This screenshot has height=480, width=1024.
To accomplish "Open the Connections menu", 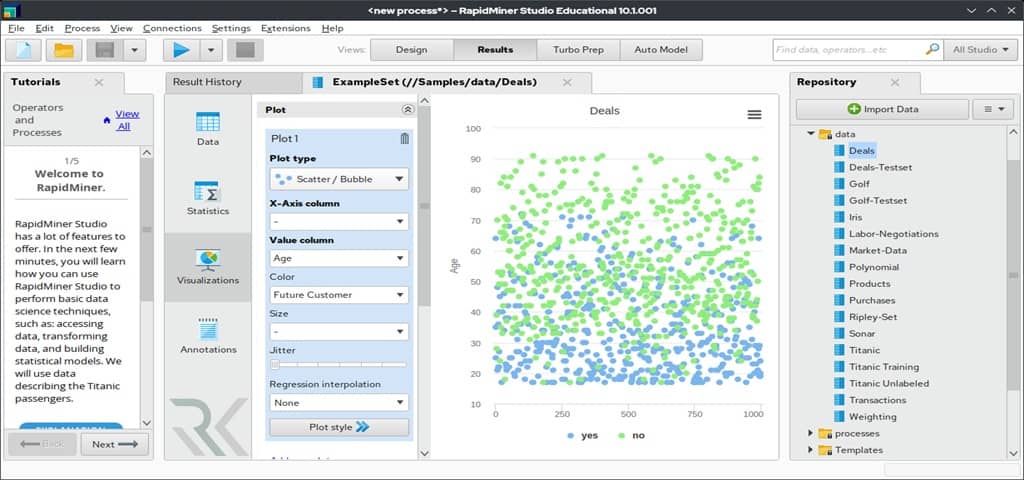I will point(172,28).
